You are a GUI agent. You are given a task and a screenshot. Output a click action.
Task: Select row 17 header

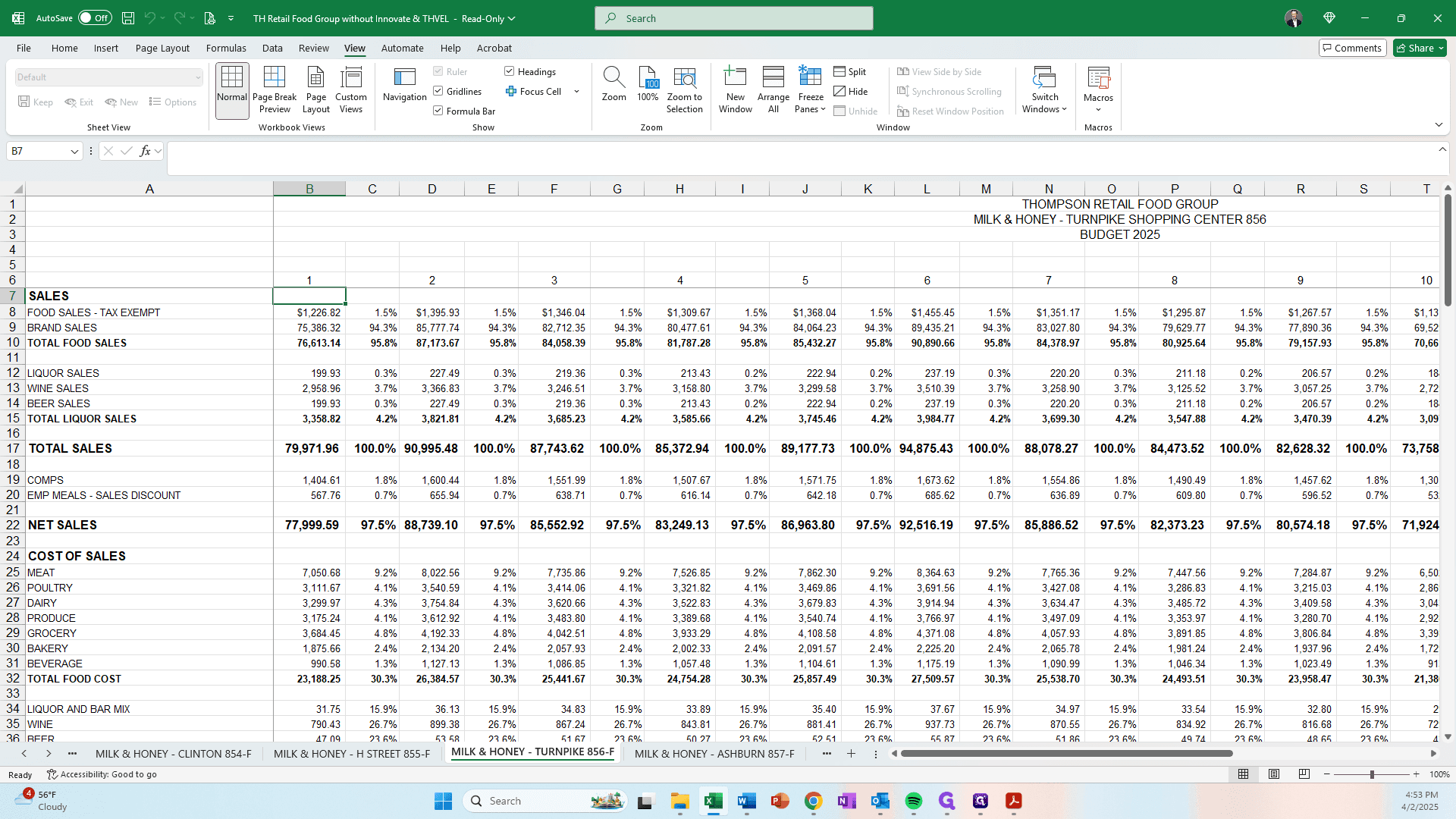13,448
